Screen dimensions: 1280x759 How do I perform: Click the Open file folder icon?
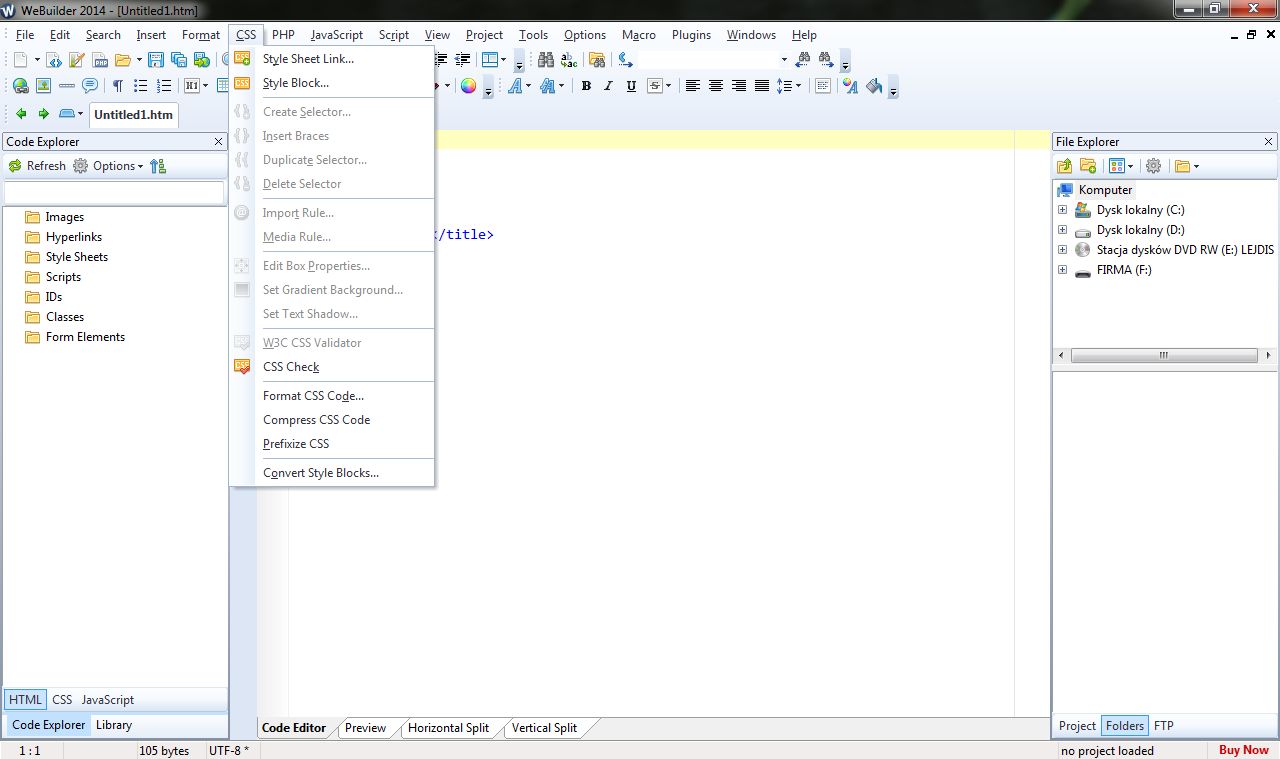(123, 60)
